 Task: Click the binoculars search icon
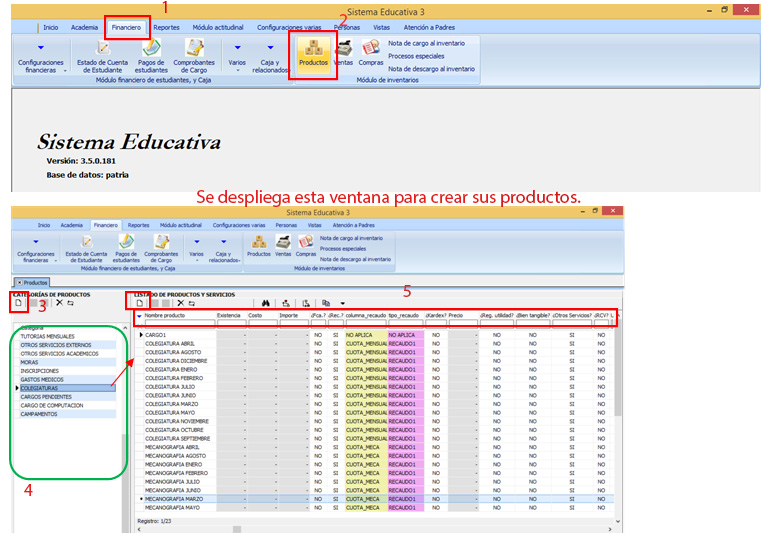click(x=266, y=303)
